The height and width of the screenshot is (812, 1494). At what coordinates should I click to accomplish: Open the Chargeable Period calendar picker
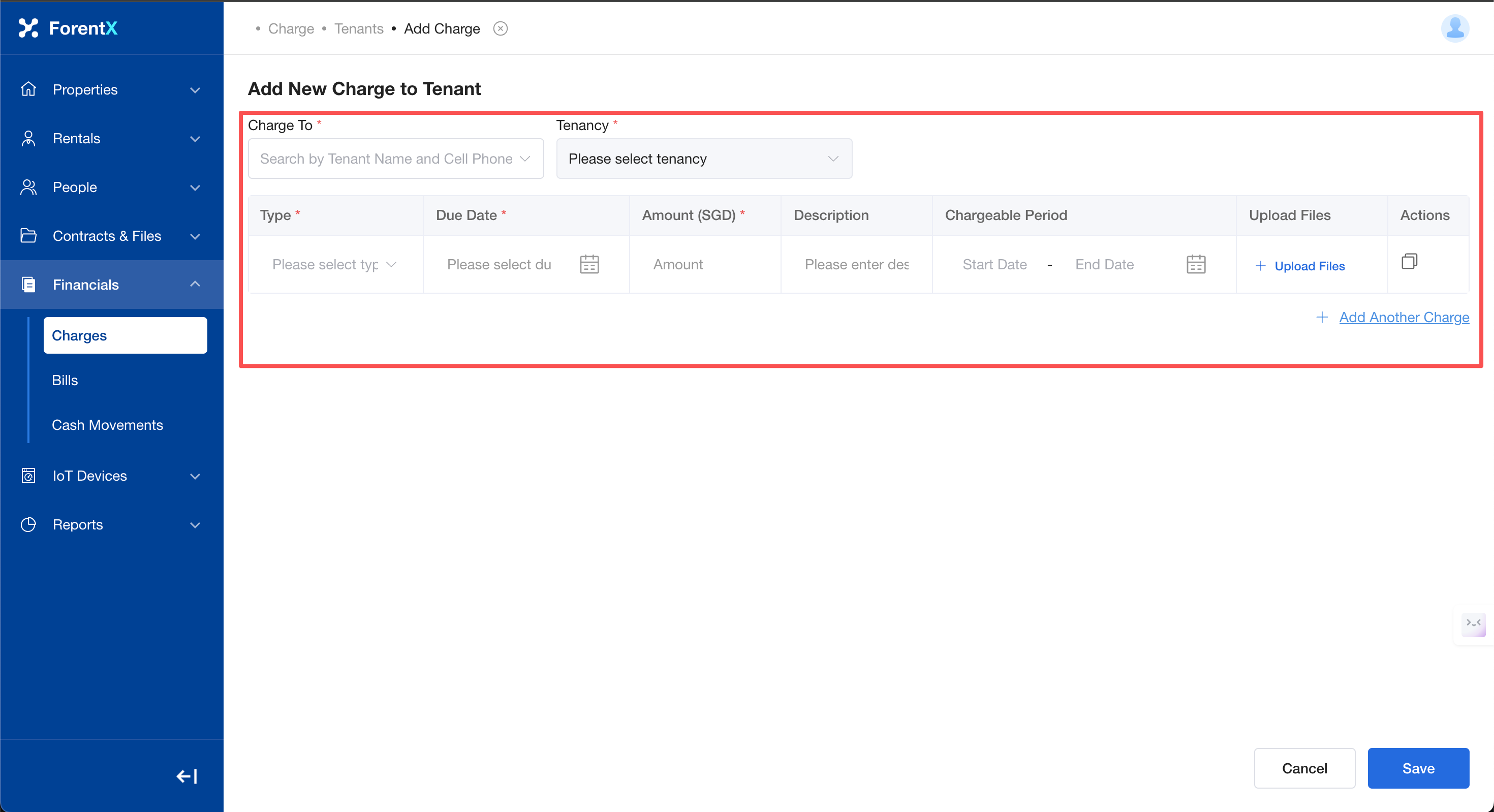coord(1196,264)
